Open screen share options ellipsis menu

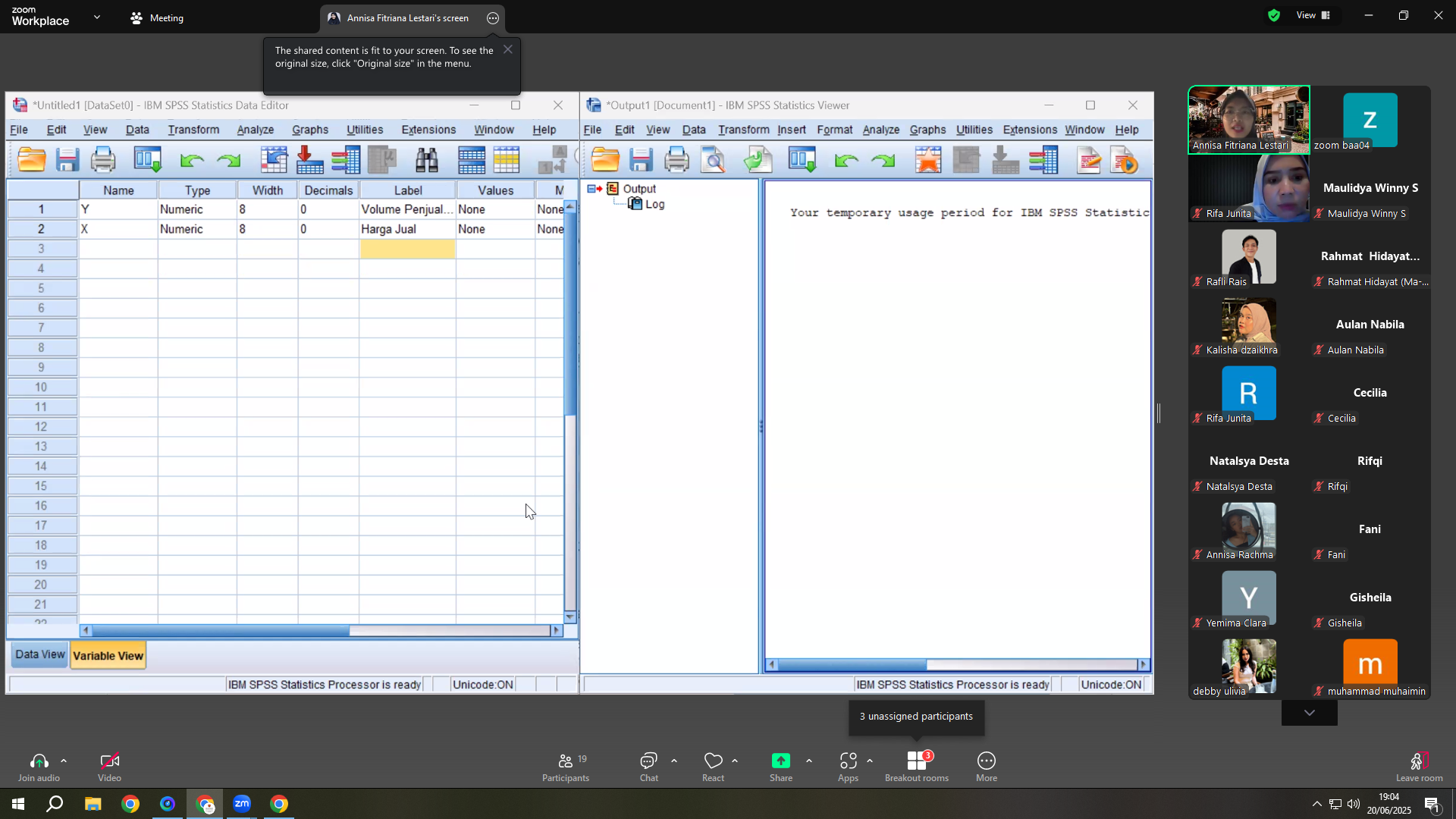[493, 18]
